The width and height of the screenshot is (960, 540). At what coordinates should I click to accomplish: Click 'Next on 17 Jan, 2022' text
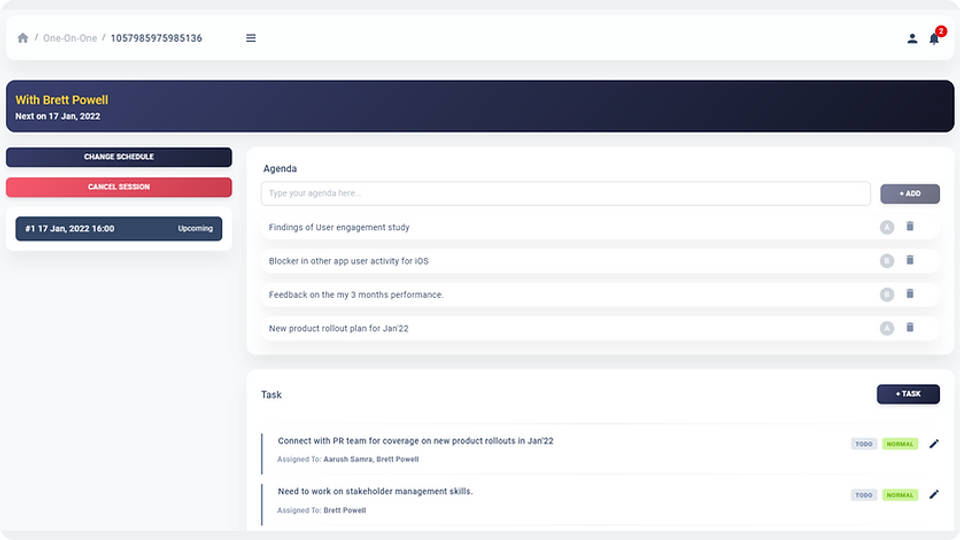pyautogui.click(x=58, y=116)
